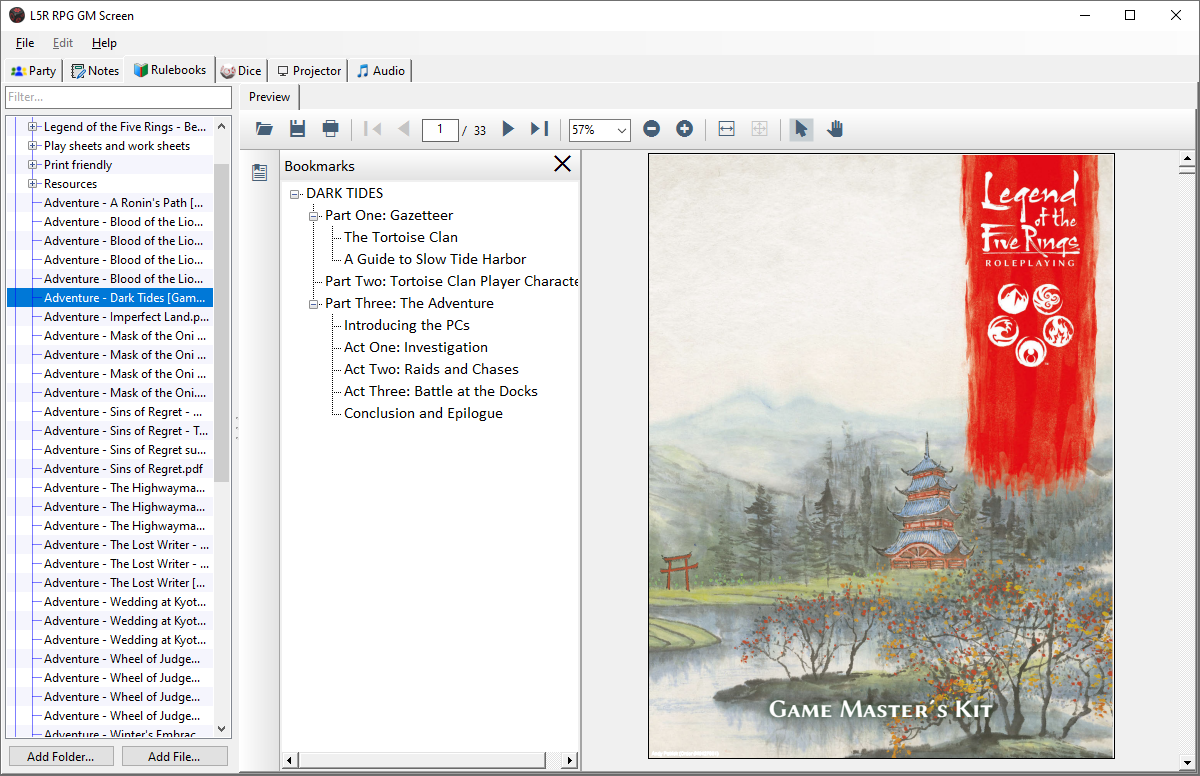
Task: Click the Add Folder... button
Action: click(60, 757)
